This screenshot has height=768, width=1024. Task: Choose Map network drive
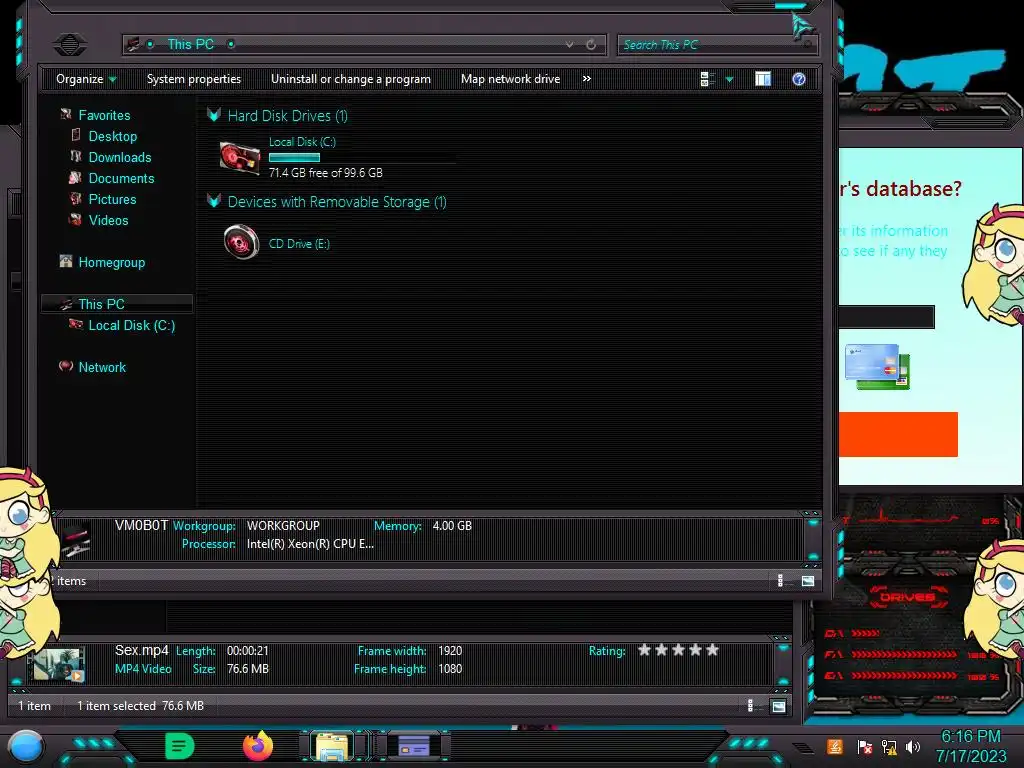[510, 79]
